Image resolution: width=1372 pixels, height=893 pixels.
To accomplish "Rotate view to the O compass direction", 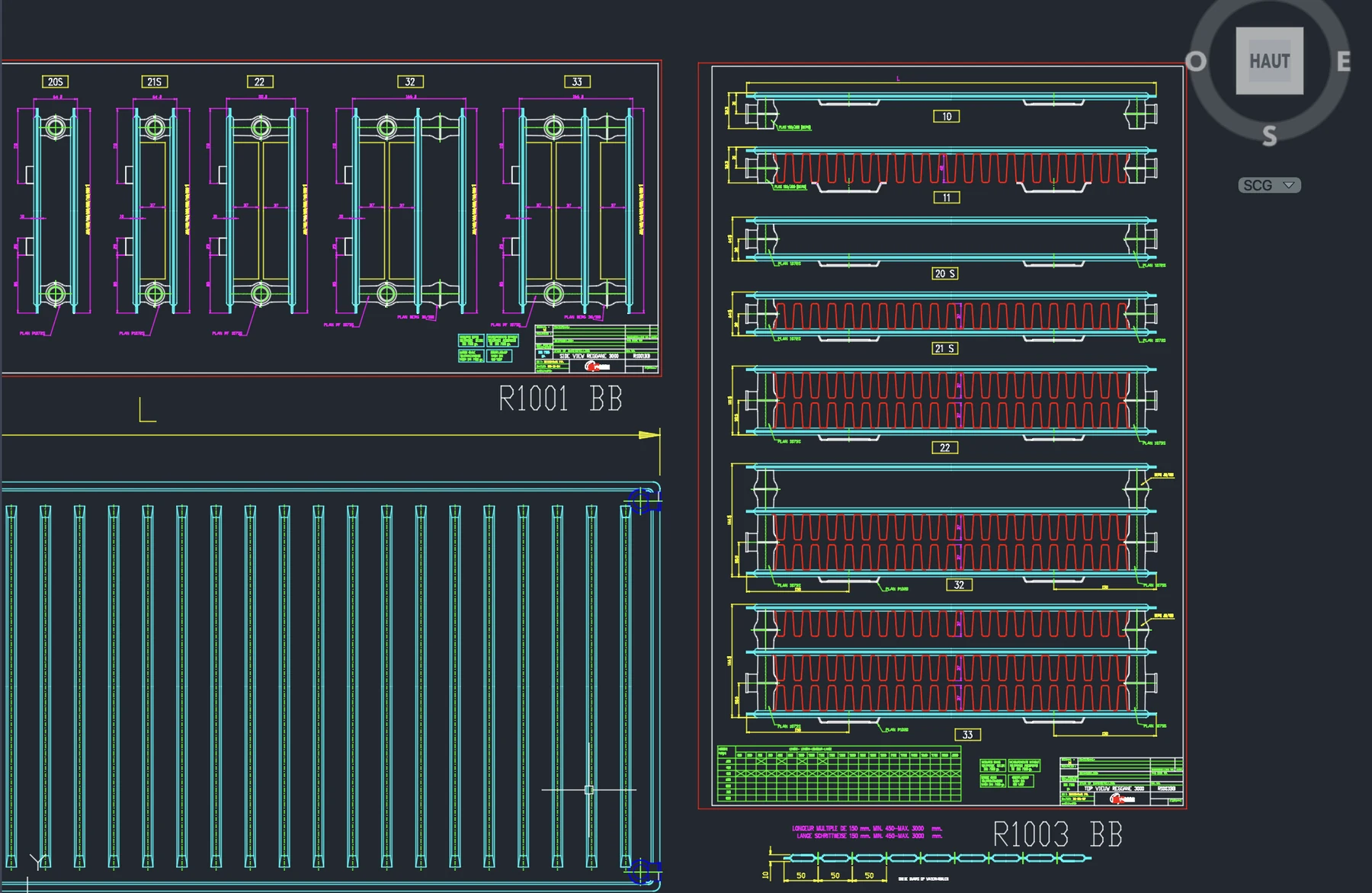I will [x=1196, y=61].
